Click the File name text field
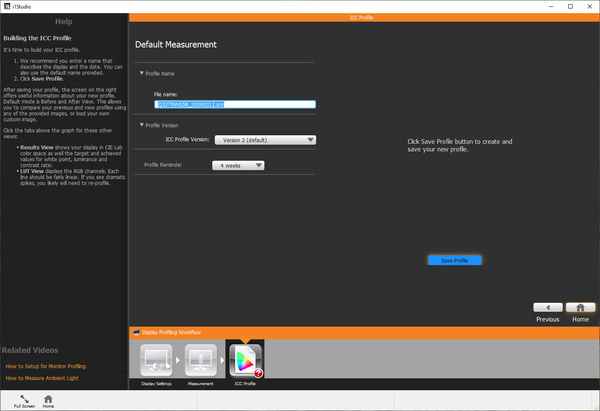 tap(234, 104)
